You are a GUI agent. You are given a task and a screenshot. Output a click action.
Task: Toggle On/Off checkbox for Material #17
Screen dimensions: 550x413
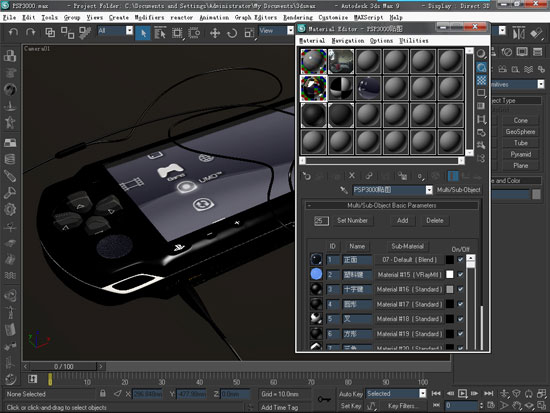click(x=461, y=304)
